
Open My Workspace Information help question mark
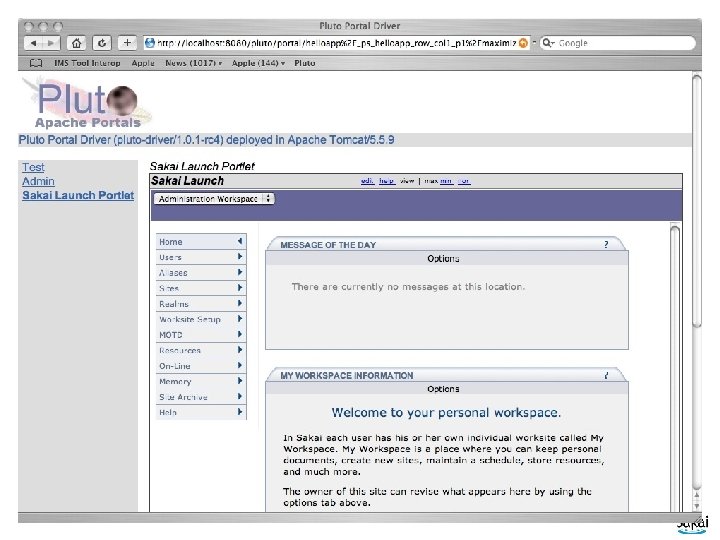tap(606, 375)
